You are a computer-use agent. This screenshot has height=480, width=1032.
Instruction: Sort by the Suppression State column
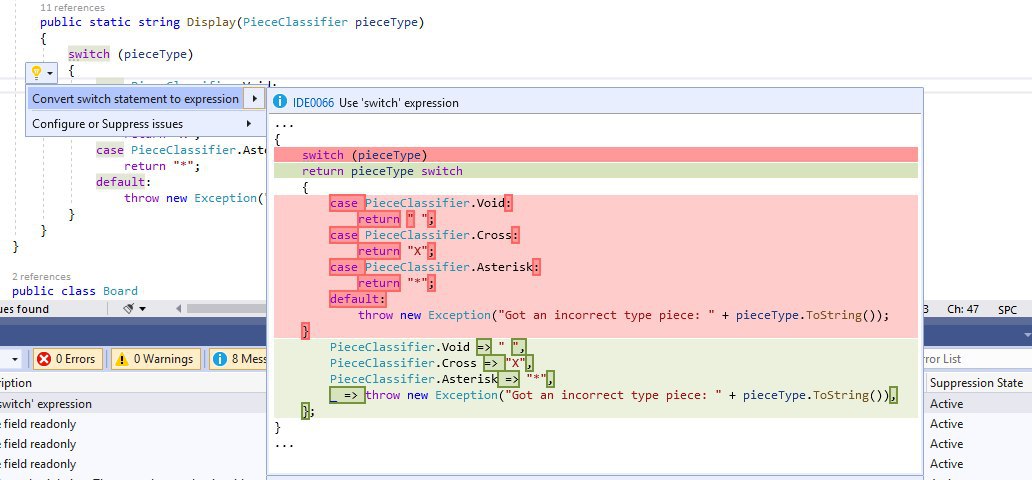pyautogui.click(x=977, y=383)
